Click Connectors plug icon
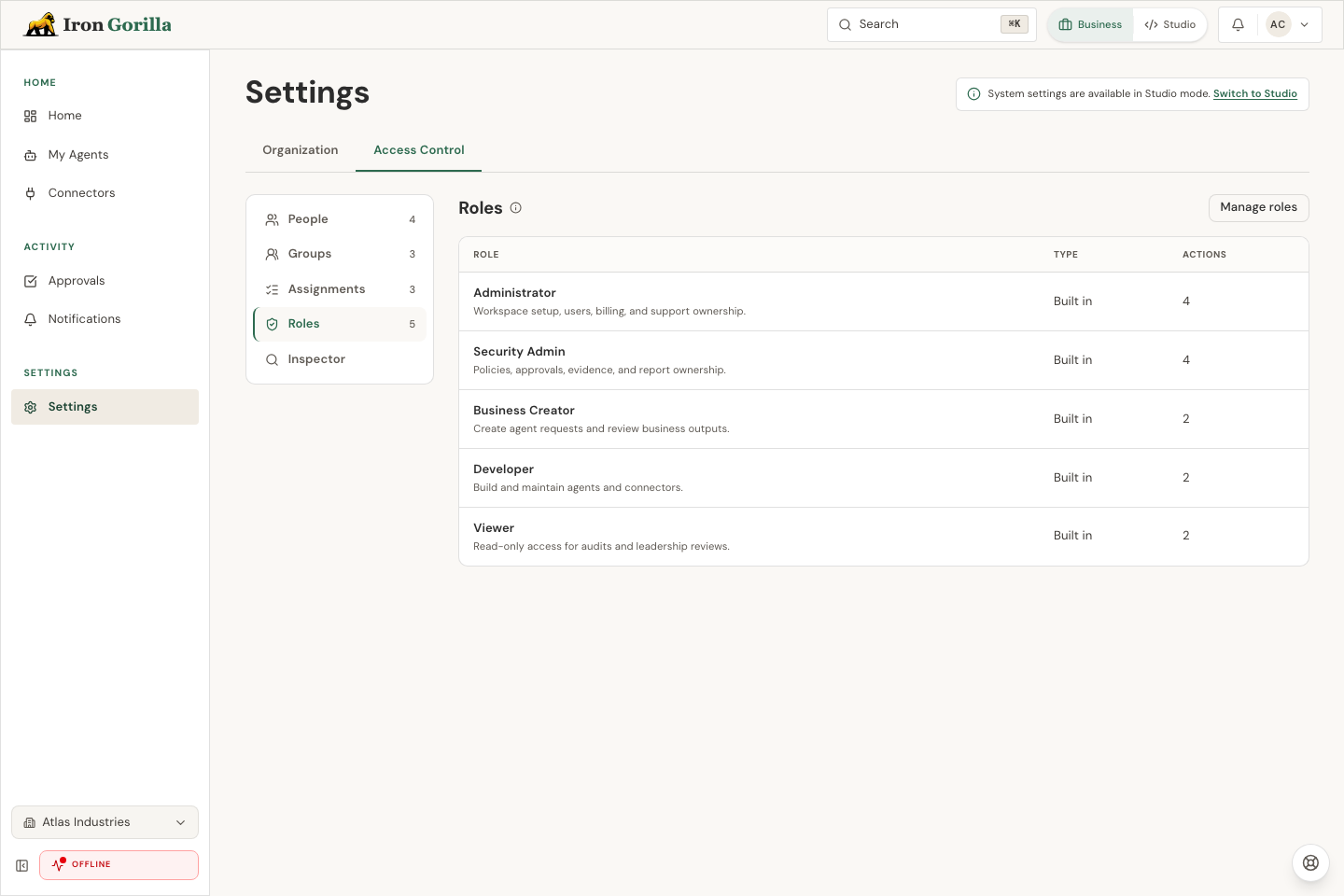The image size is (1344, 896). click(30, 193)
